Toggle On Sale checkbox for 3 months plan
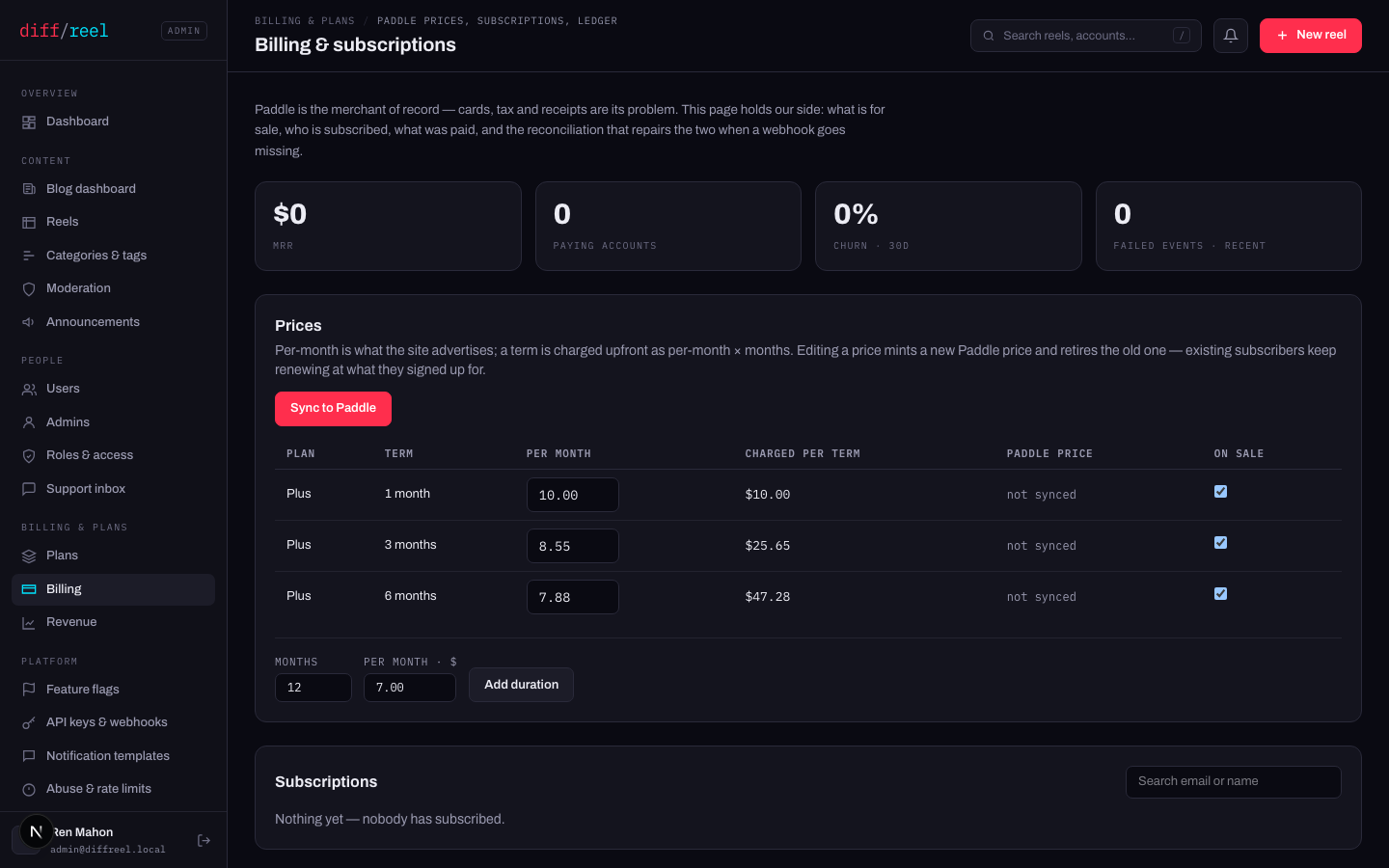 [x=1220, y=543]
